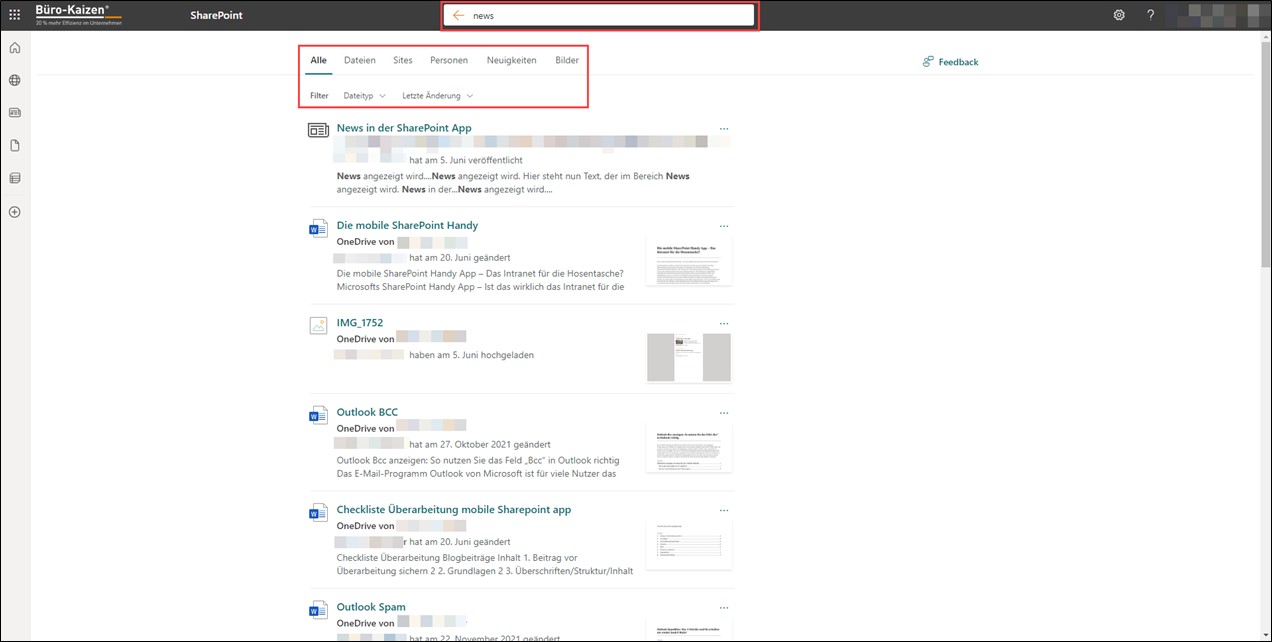Open the IMG_1752 result
This screenshot has height=642, width=1272.
pyautogui.click(x=360, y=322)
